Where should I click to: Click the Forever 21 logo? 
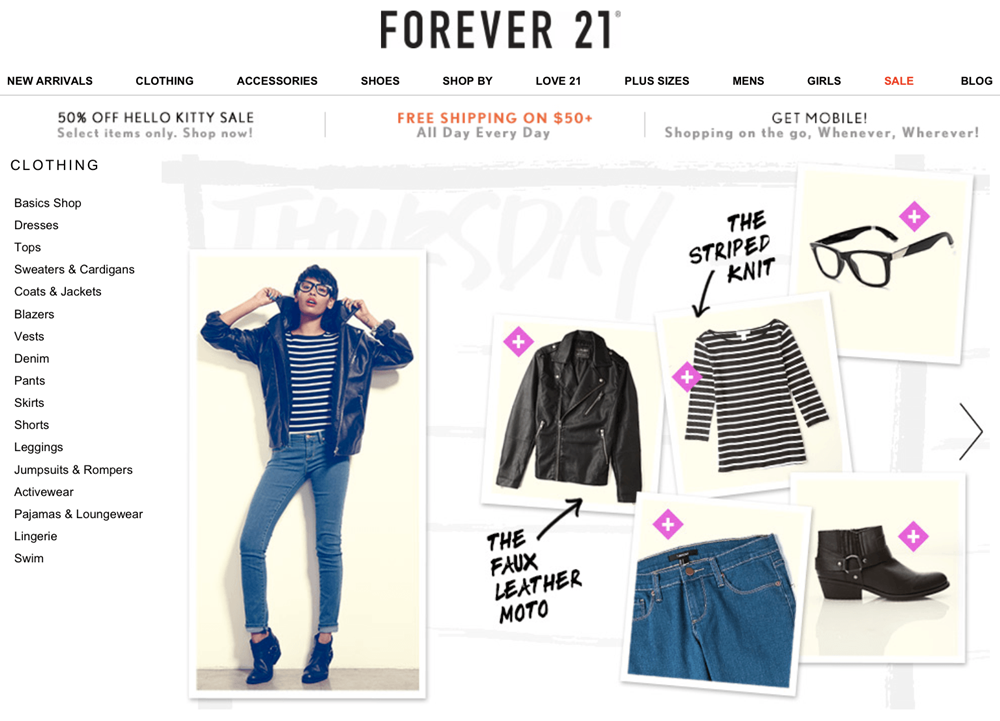click(500, 29)
